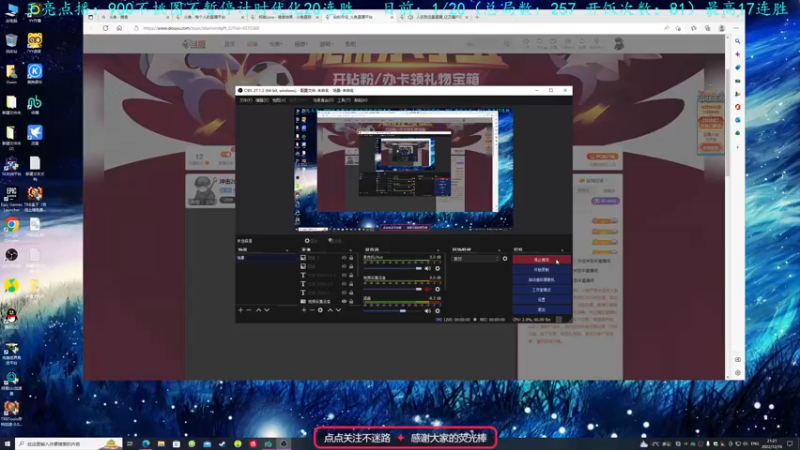The width and height of the screenshot is (800, 450).
Task: Open Edge sidebar search icon
Action: coord(737,41)
